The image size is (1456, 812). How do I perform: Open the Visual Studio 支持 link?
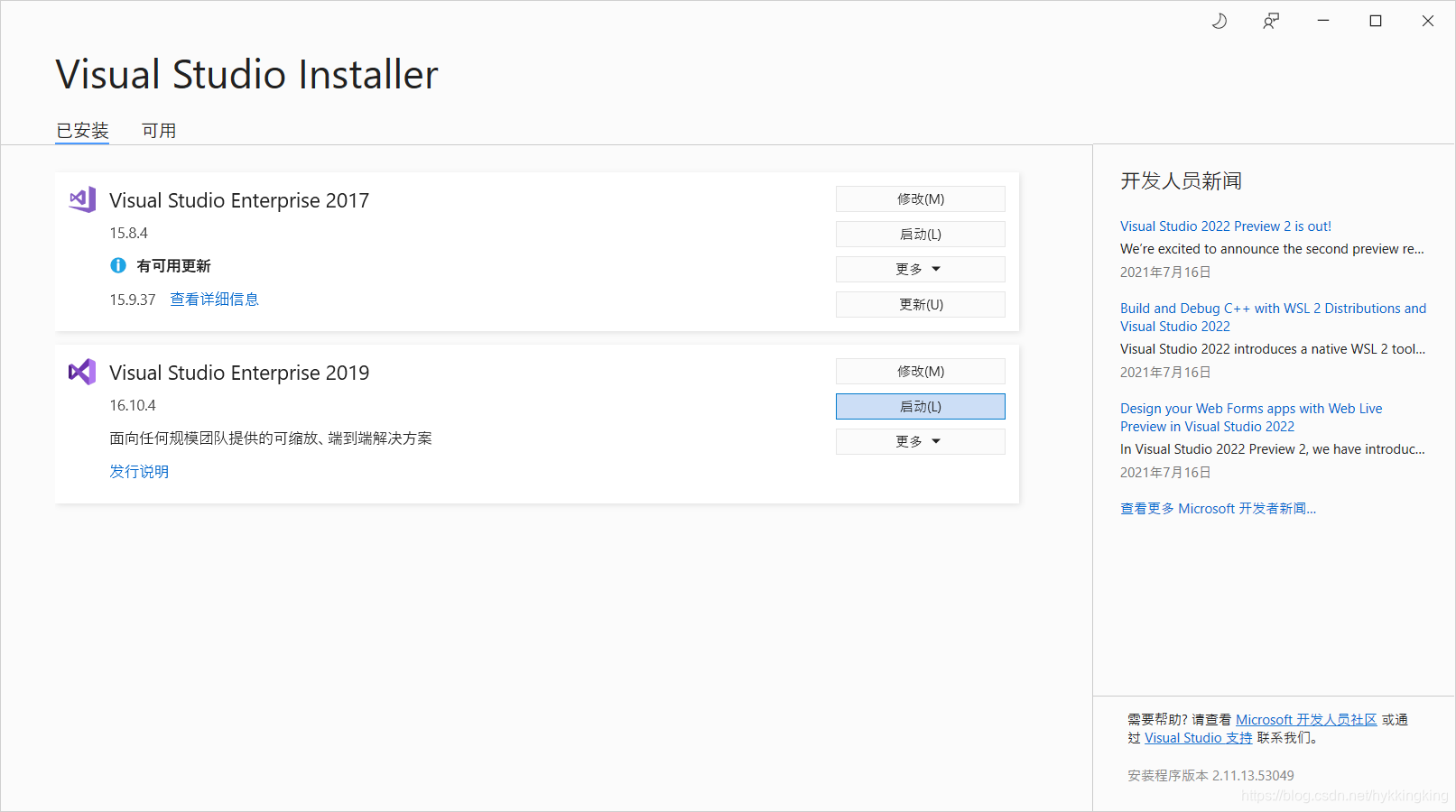click(x=1199, y=738)
